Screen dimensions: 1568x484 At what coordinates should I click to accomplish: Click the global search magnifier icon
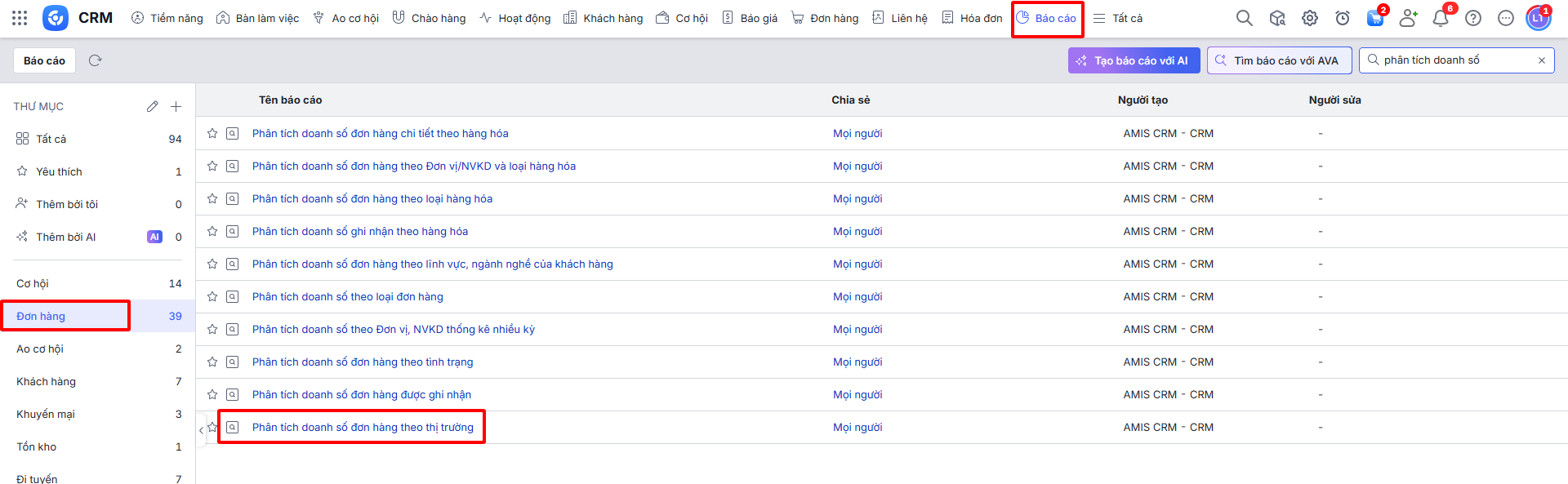point(1244,18)
